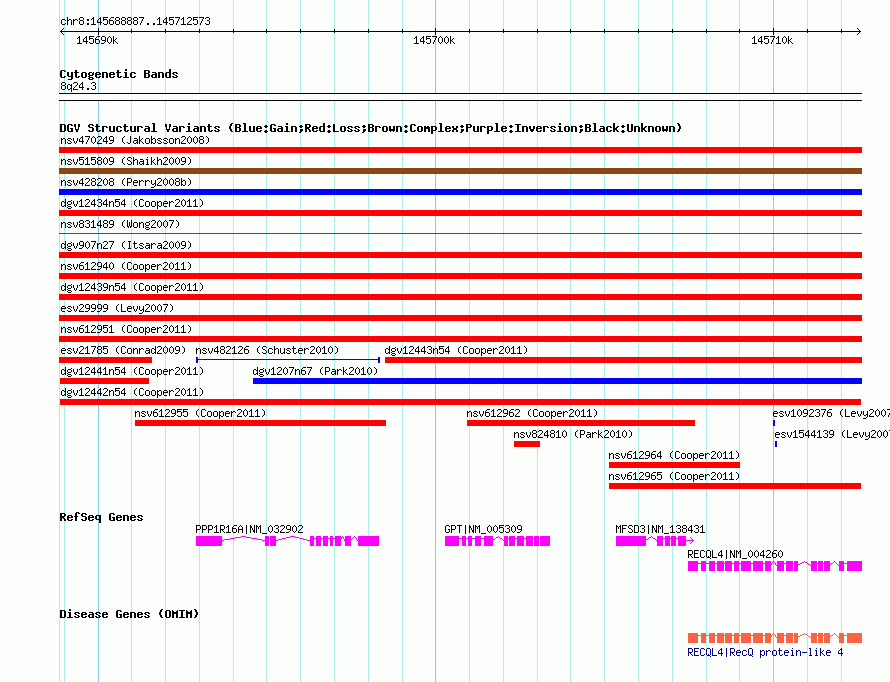
Task: Open the dgv12434n54 (Cooper2011) variant bar
Action: pyautogui.click(x=460, y=213)
